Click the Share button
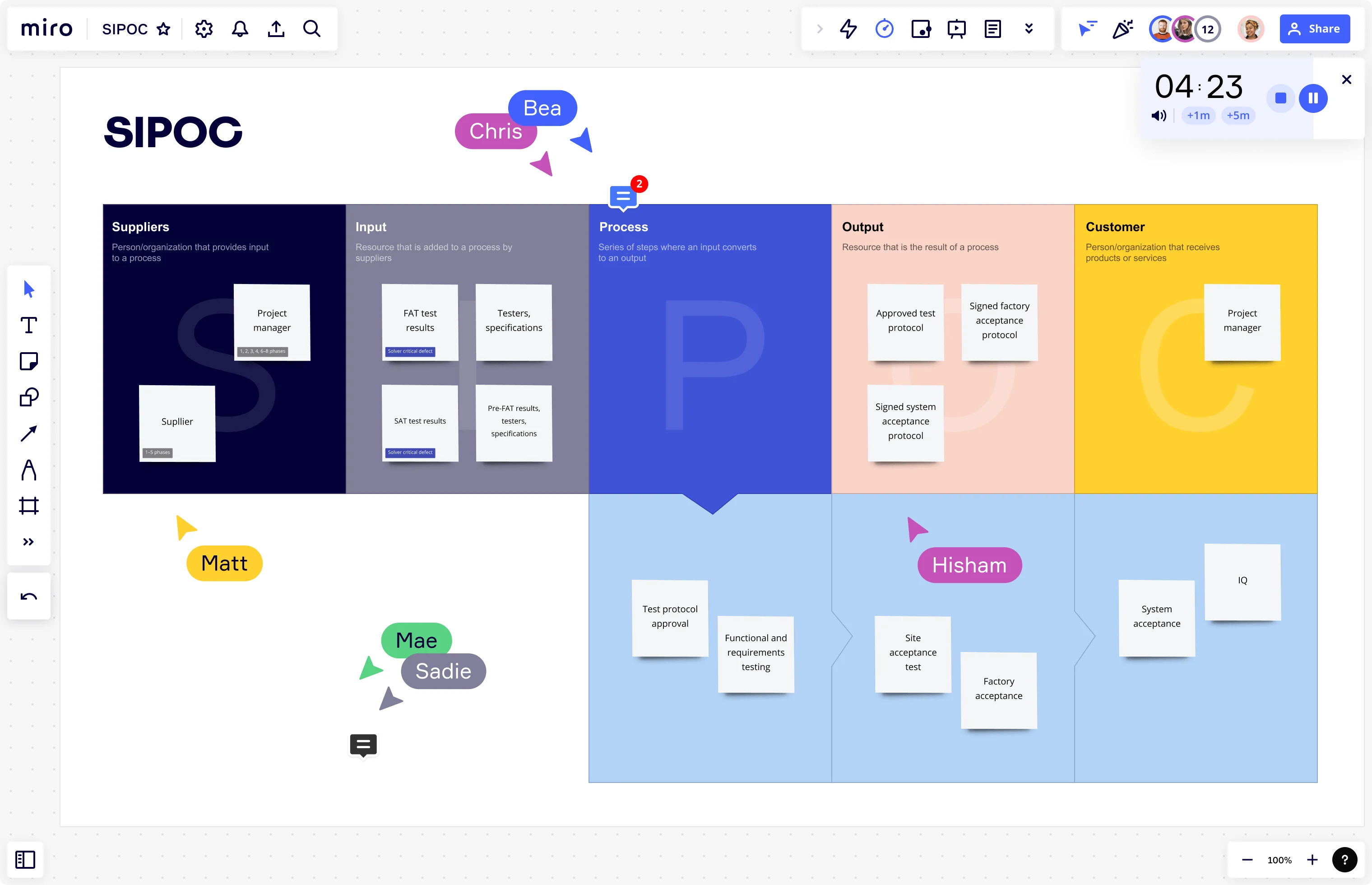Screen dimensions: 1372x885 [1314, 29]
